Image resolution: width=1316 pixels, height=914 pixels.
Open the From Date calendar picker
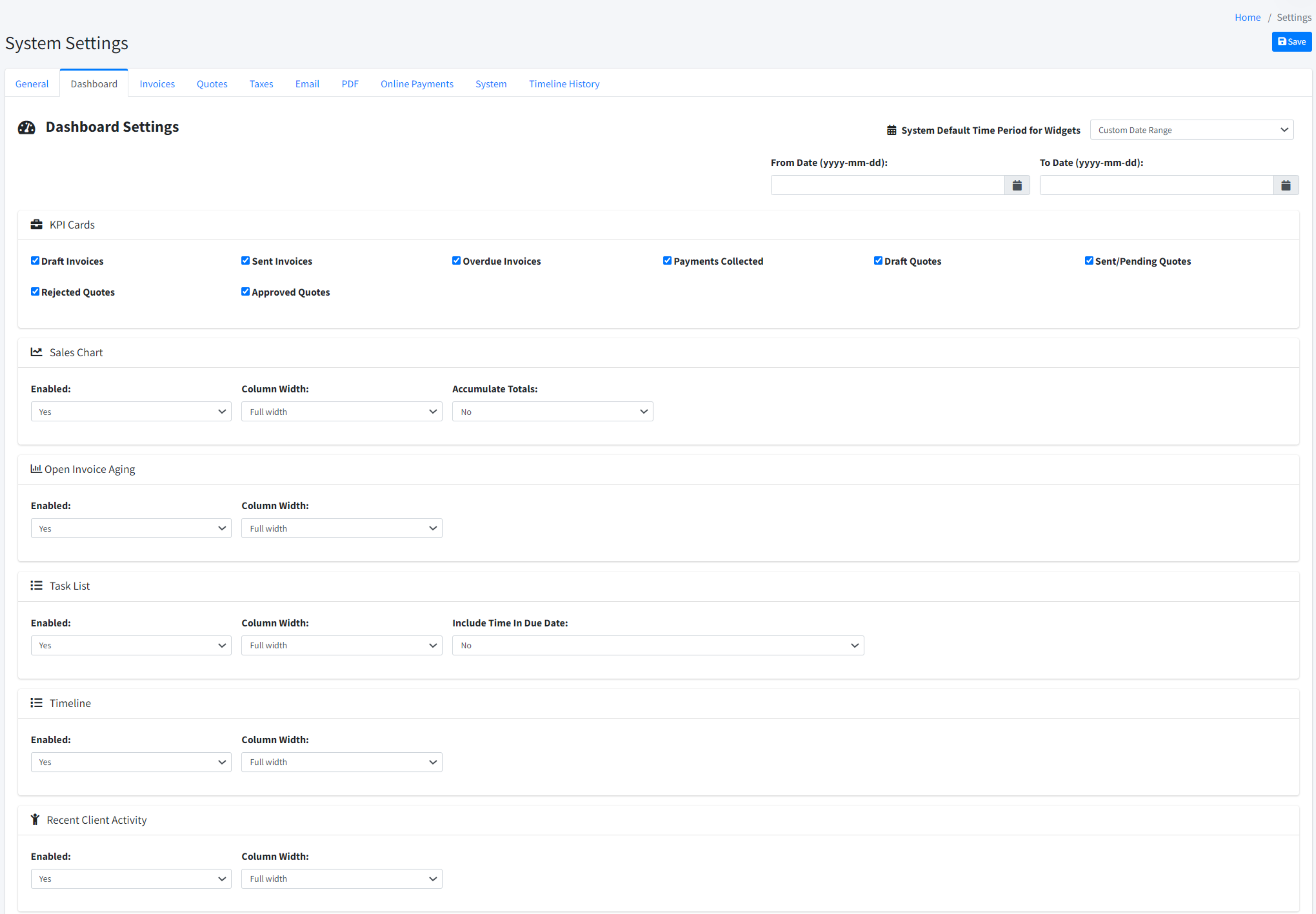[x=1017, y=185]
